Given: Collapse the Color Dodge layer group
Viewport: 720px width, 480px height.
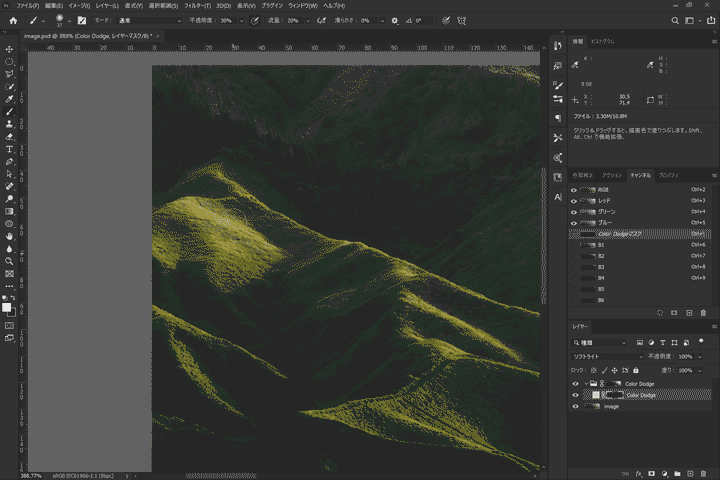Looking at the screenshot, I should click(x=586, y=383).
